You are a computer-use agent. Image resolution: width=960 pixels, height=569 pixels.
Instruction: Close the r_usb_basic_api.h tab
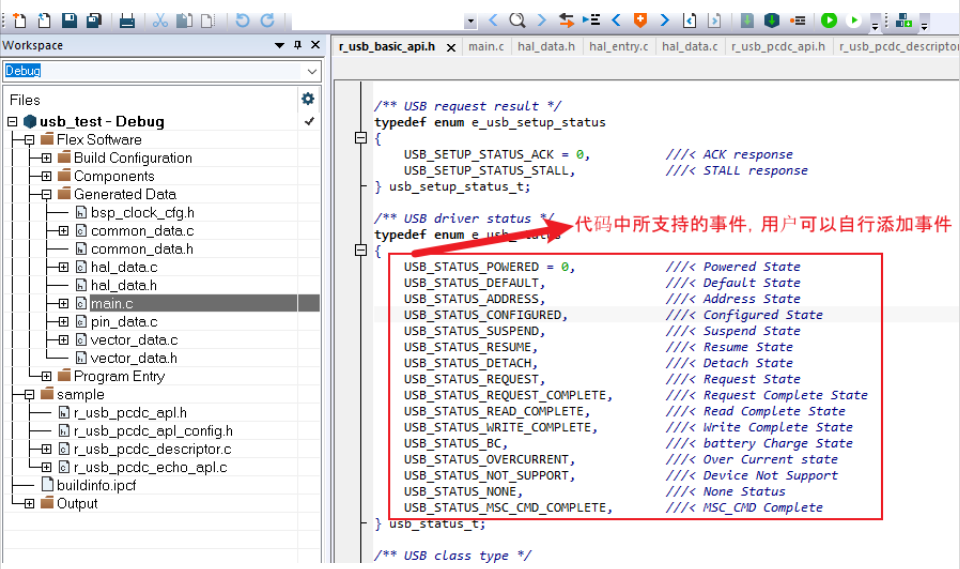[x=451, y=47]
